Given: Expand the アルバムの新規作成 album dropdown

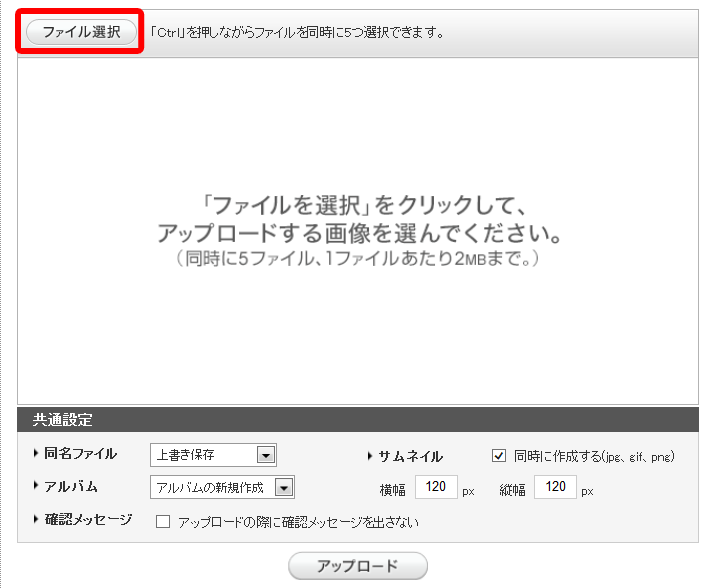Looking at the screenshot, I should click(222, 488).
